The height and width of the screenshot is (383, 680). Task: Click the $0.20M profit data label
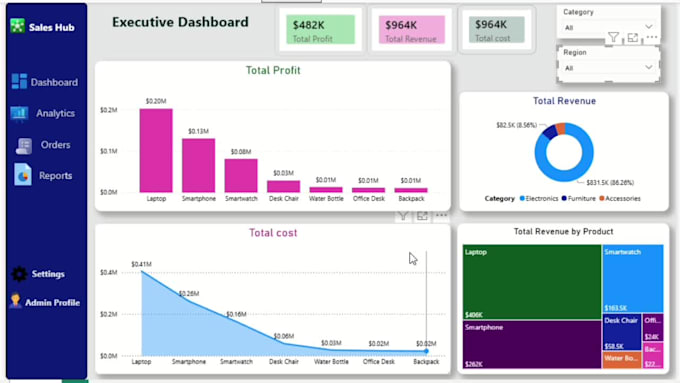(x=156, y=101)
